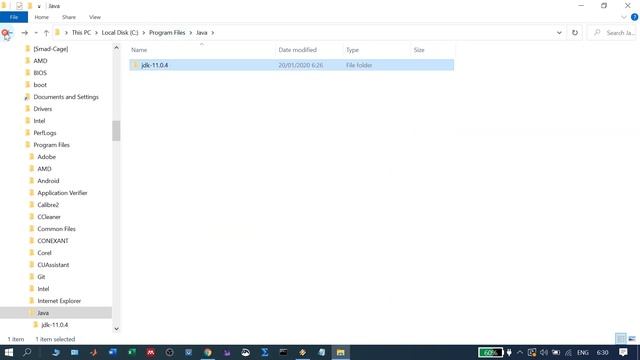Screen dimensions: 640x360
Task: Open Excel from the taskbar
Action: [x=131, y=352]
